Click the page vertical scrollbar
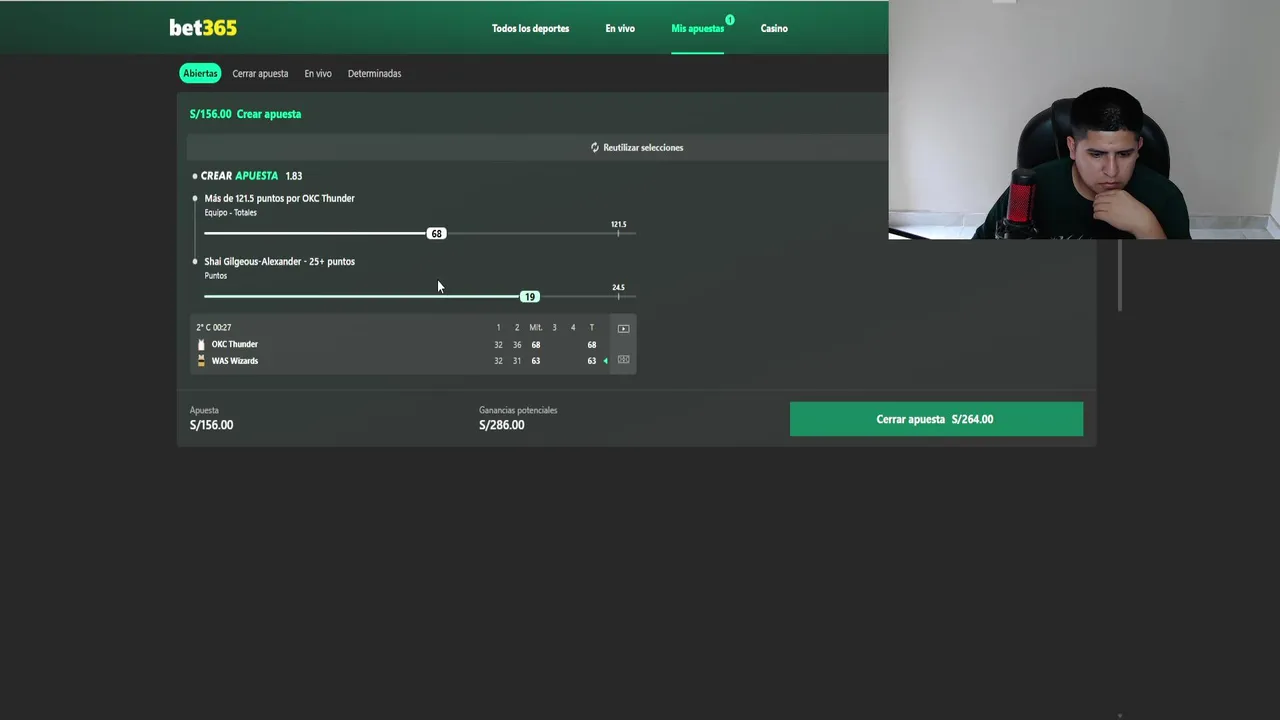 [x=1120, y=275]
